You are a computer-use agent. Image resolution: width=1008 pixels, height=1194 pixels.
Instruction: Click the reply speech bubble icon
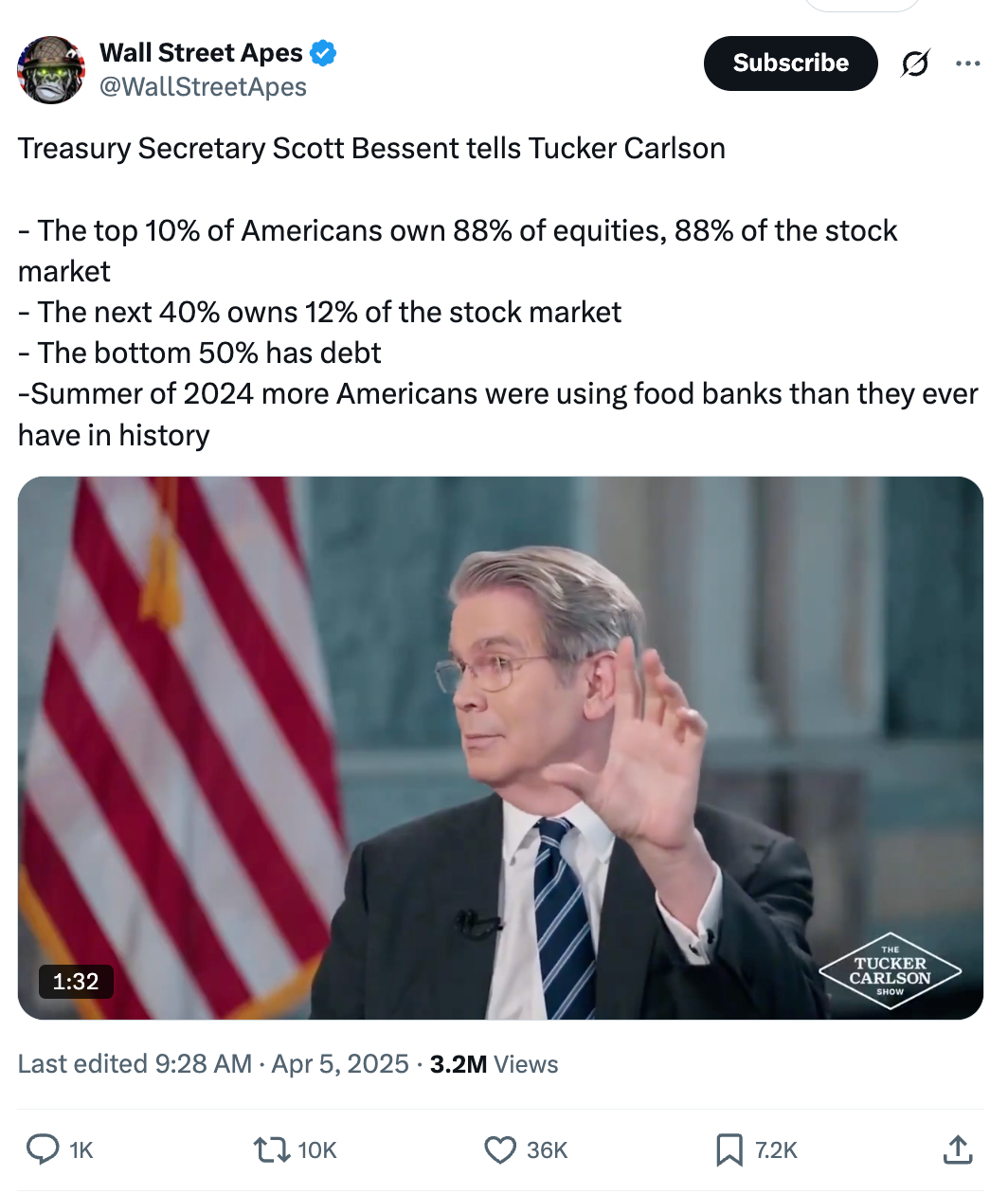click(x=43, y=1149)
